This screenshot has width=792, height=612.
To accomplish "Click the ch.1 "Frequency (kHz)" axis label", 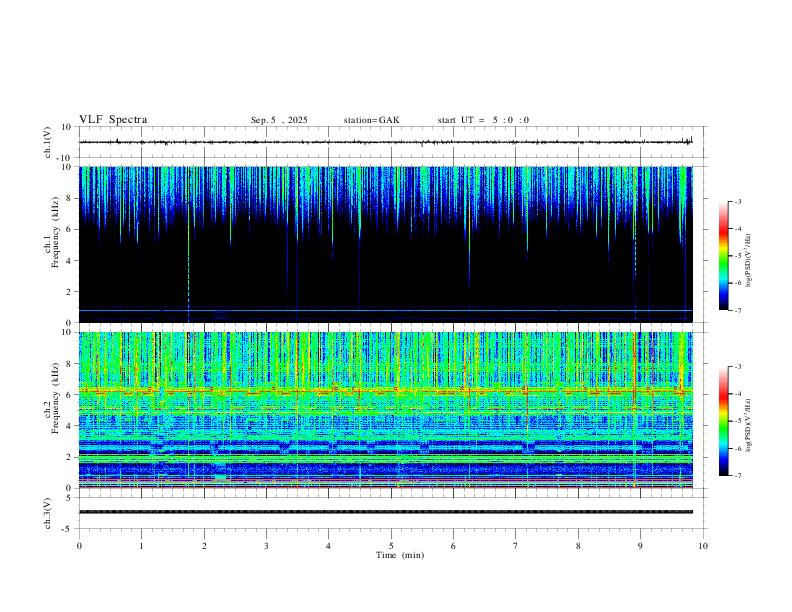I will pos(55,232).
